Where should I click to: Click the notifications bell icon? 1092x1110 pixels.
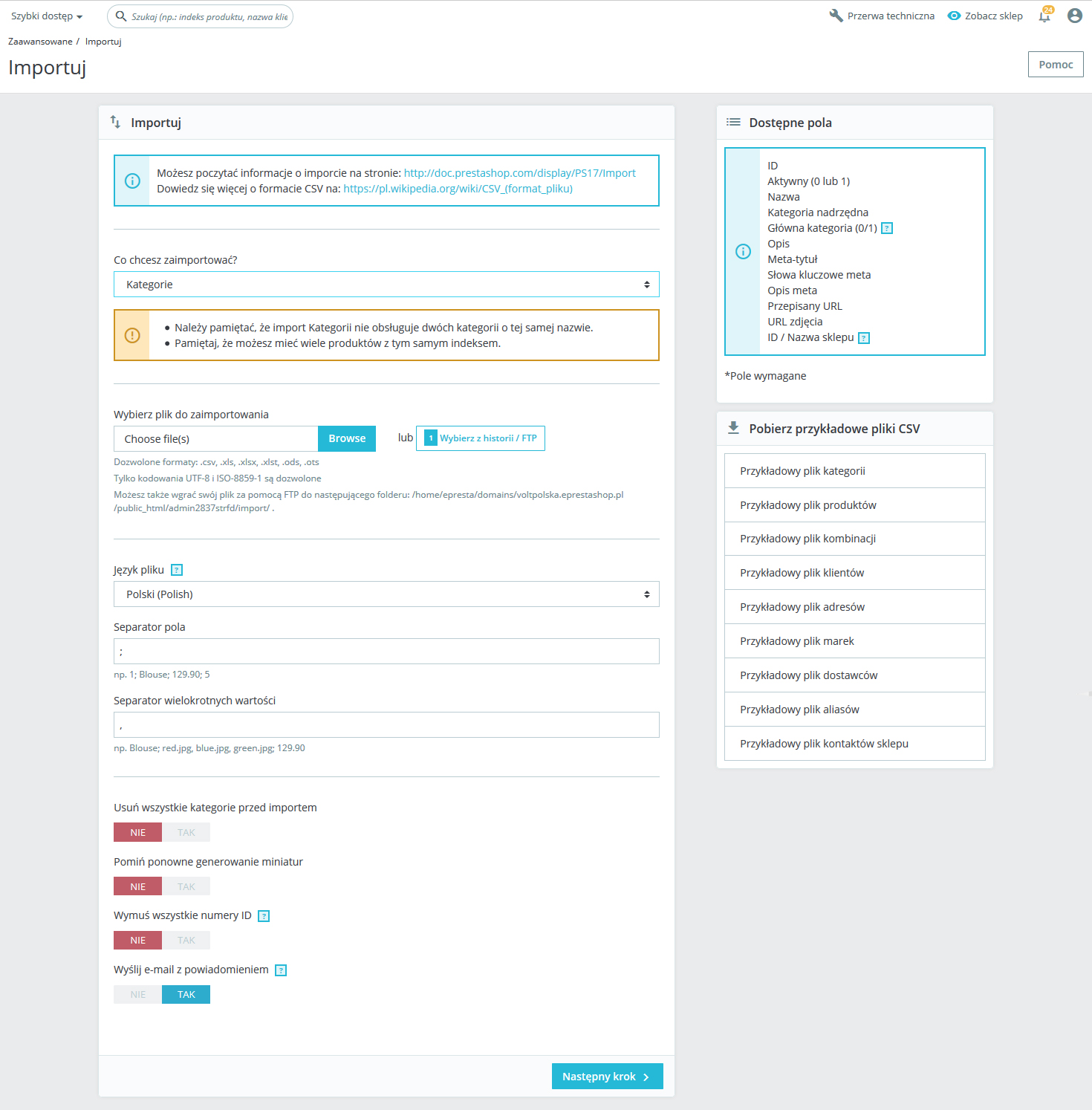pyautogui.click(x=1044, y=16)
